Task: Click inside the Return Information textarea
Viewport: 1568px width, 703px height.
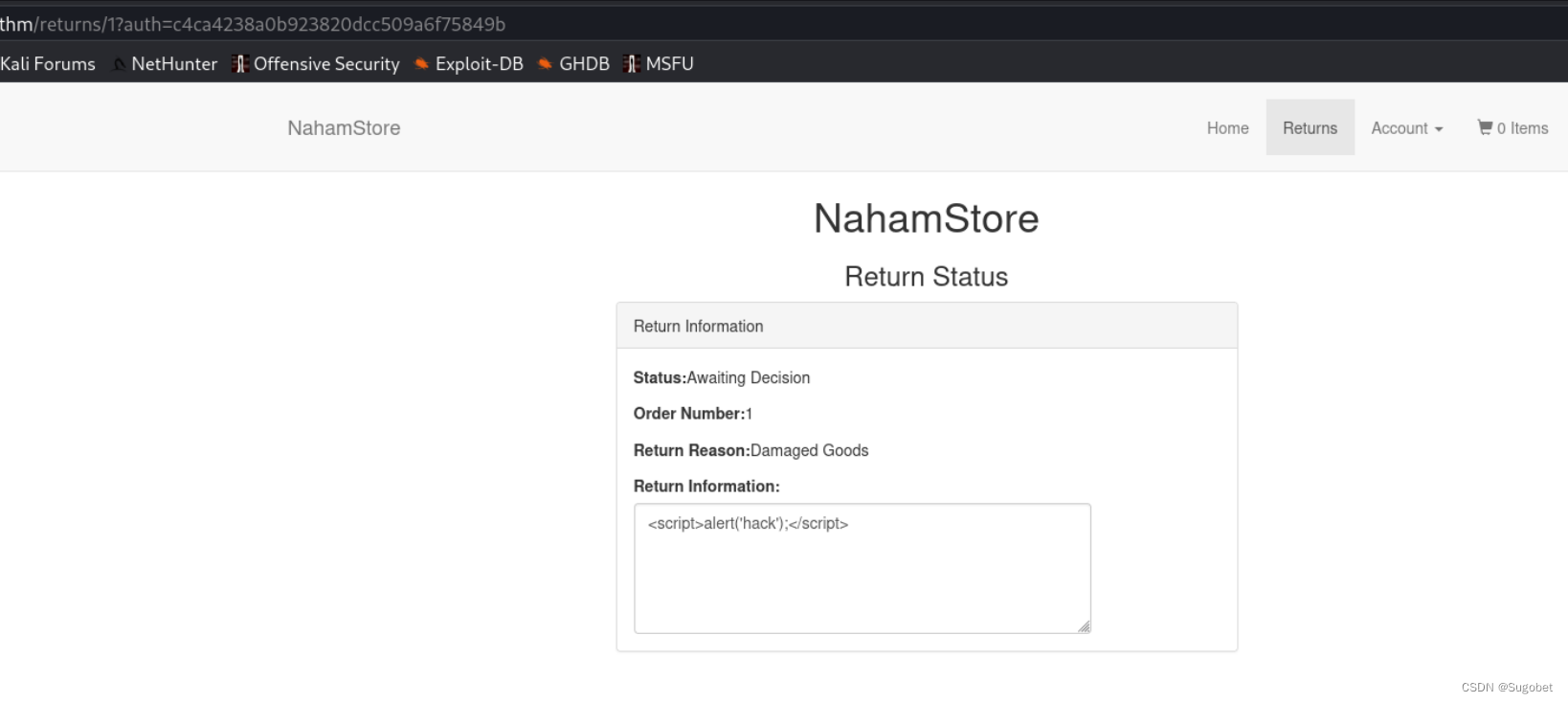Action: pyautogui.click(x=862, y=569)
